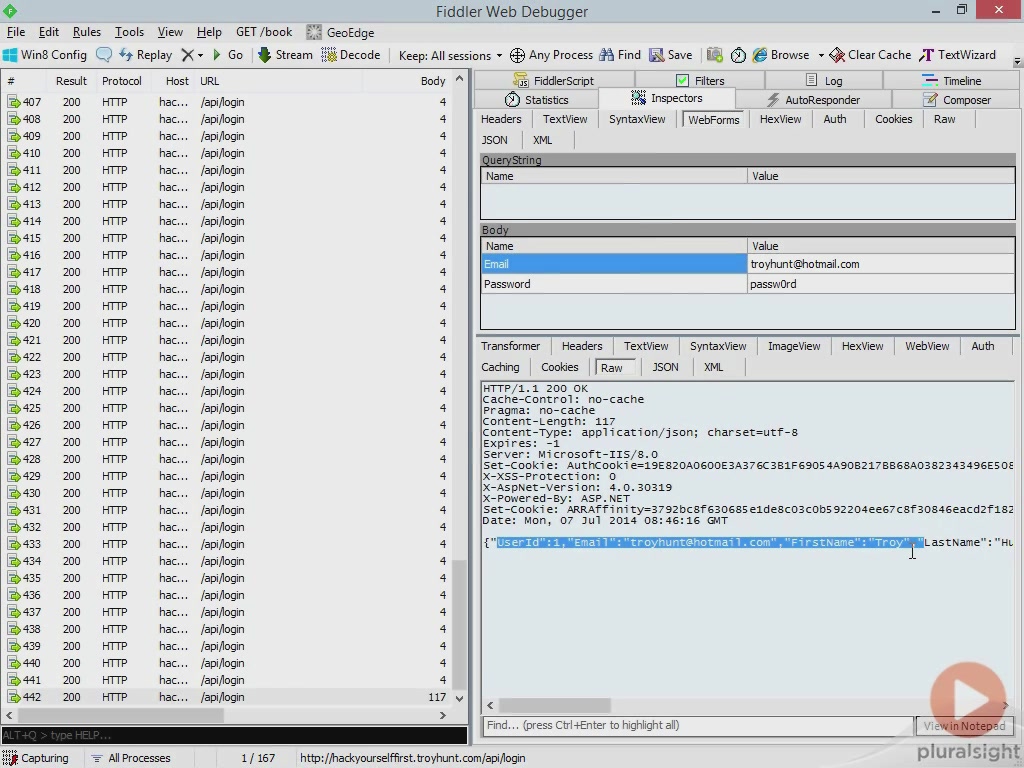Switch to the Timeline tab
Image resolution: width=1024 pixels, height=768 pixels.
(951, 81)
